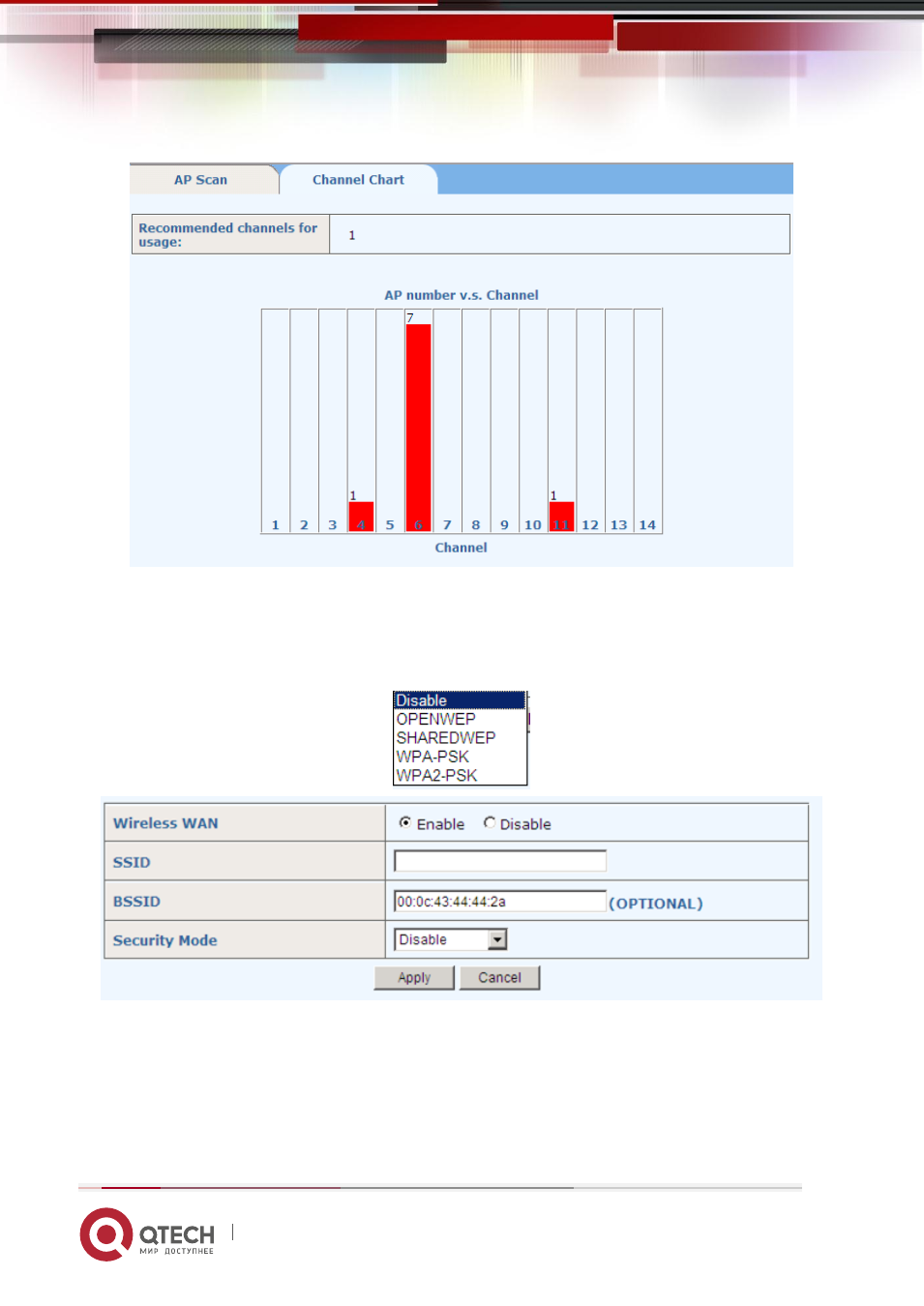Click the Cancel button

499,978
